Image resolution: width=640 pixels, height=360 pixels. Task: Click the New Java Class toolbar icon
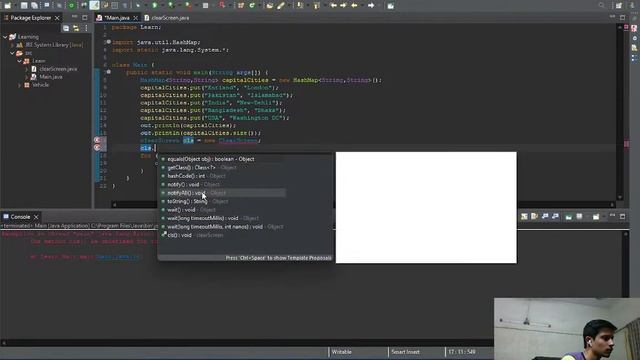pyautogui.click(x=252, y=5)
